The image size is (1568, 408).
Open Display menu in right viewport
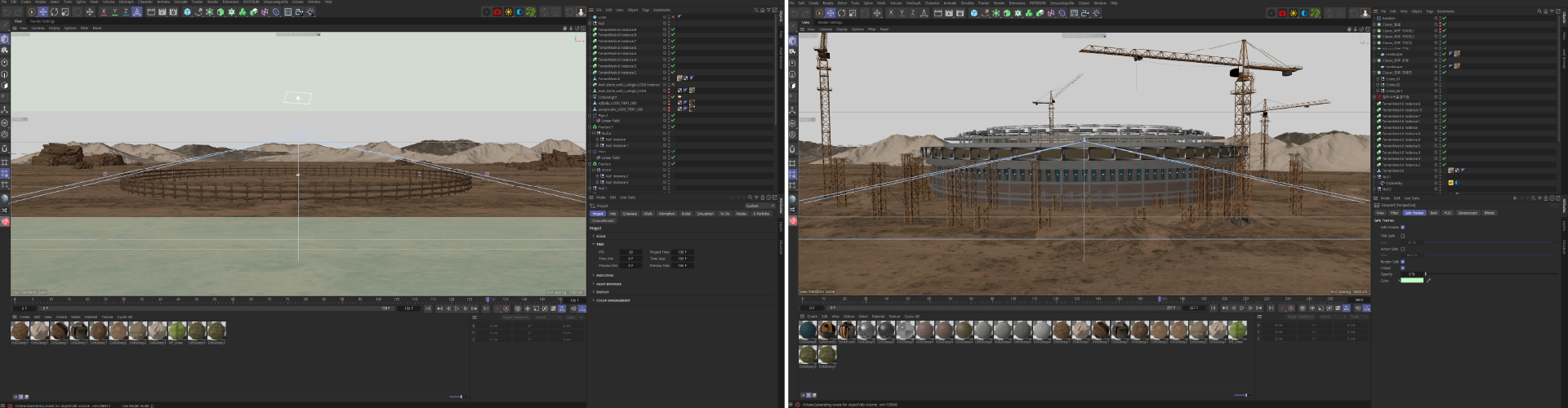842,29
